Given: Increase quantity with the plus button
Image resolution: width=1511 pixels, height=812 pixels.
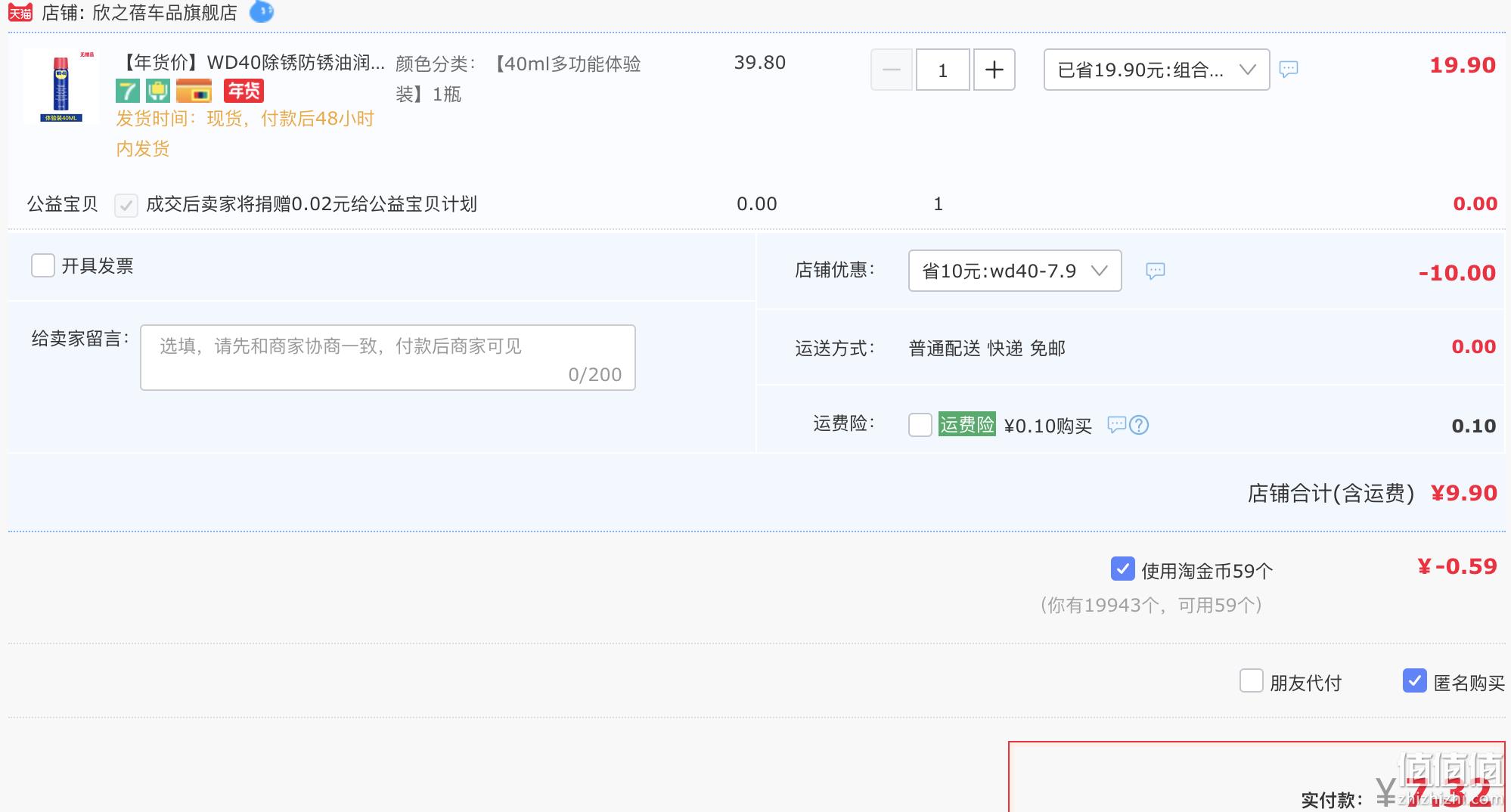Looking at the screenshot, I should click(x=994, y=70).
